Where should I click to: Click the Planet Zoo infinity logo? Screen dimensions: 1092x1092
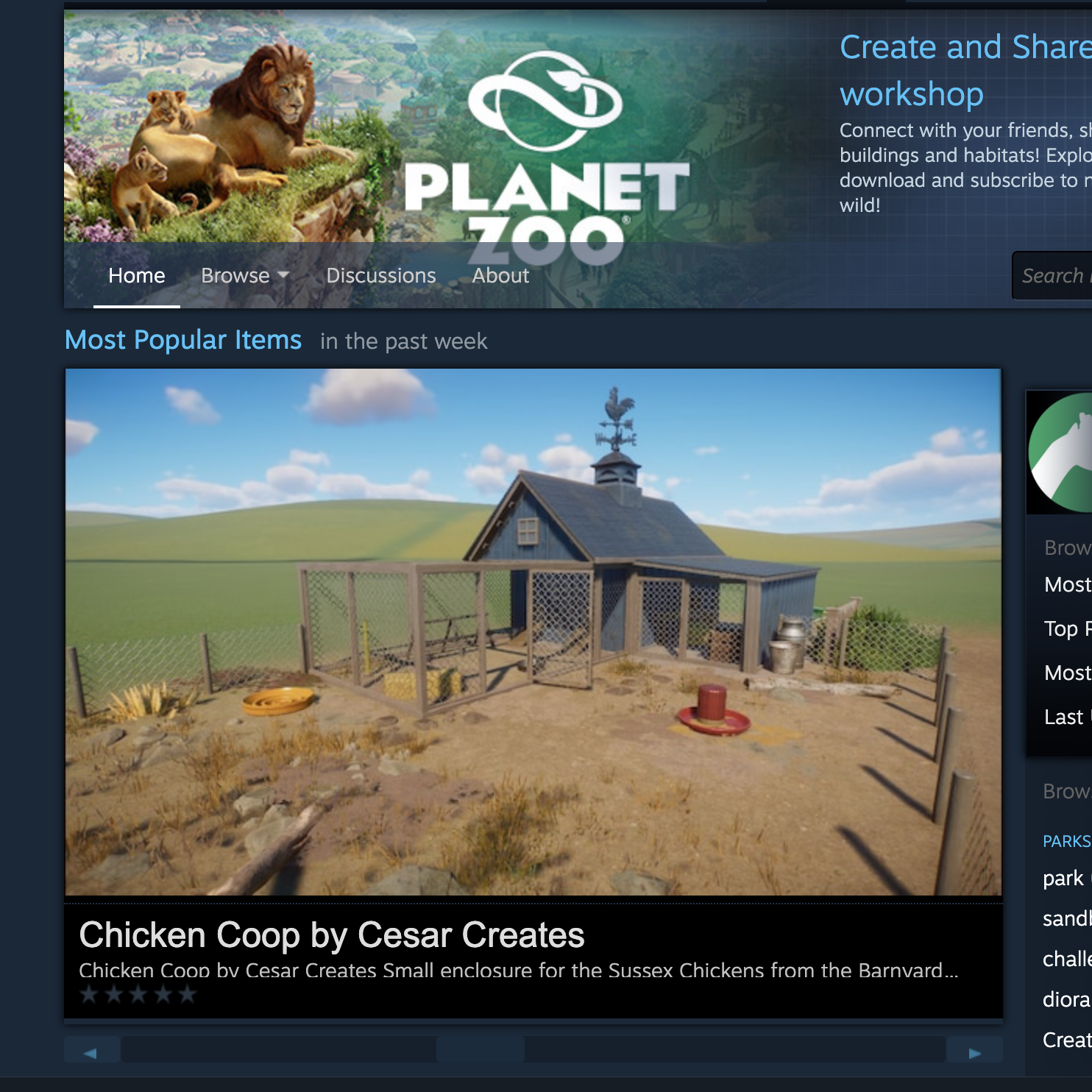coord(545,100)
